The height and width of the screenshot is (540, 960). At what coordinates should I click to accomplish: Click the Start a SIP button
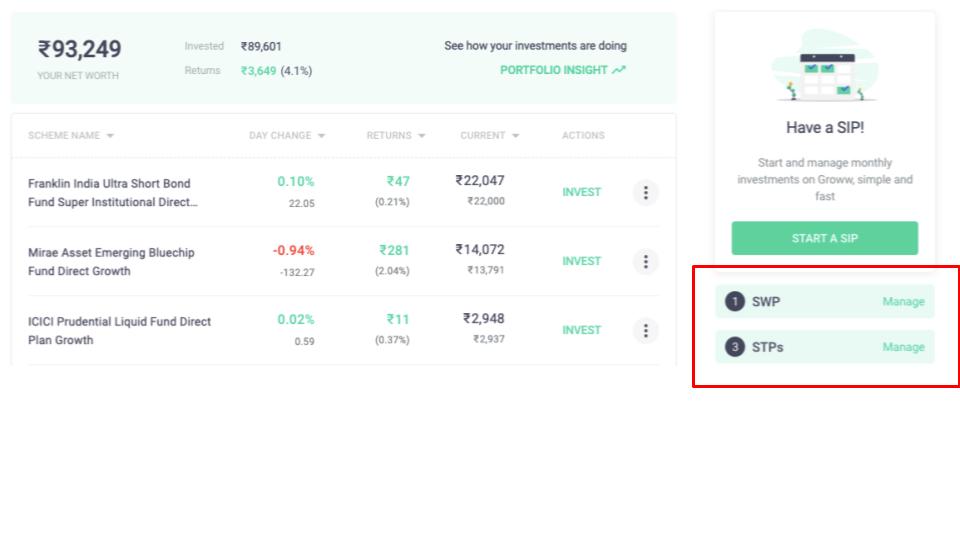click(825, 238)
